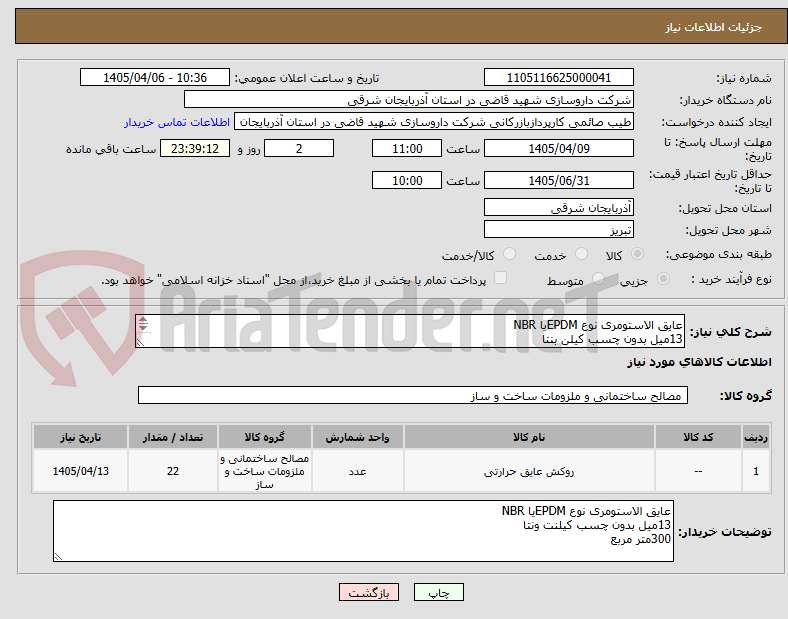This screenshot has width=788, height=619.
Task: Choose the متوسط purchase process option
Action: click(598, 279)
